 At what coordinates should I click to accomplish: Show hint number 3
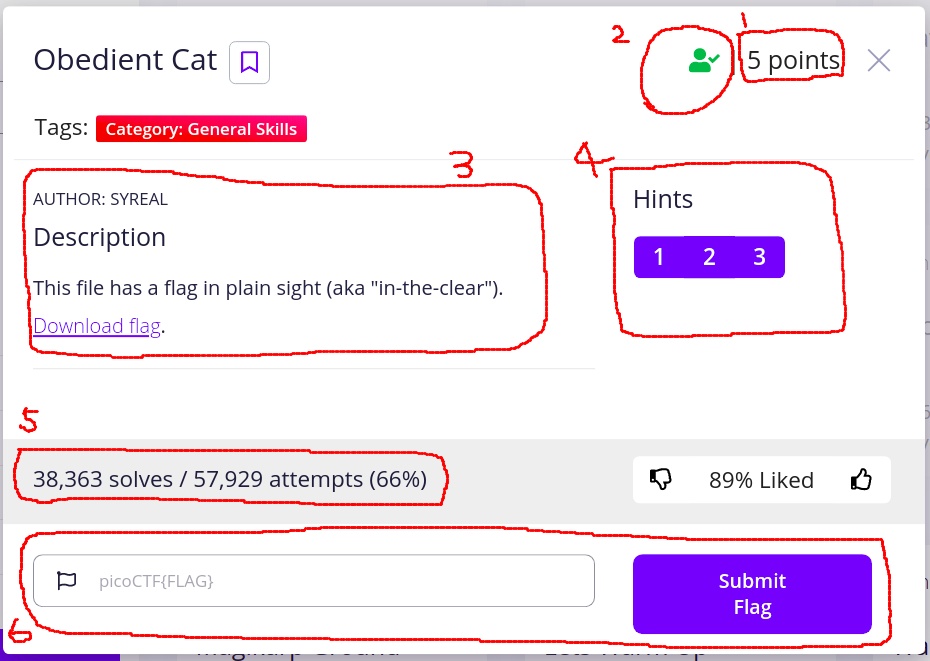[x=759, y=257]
